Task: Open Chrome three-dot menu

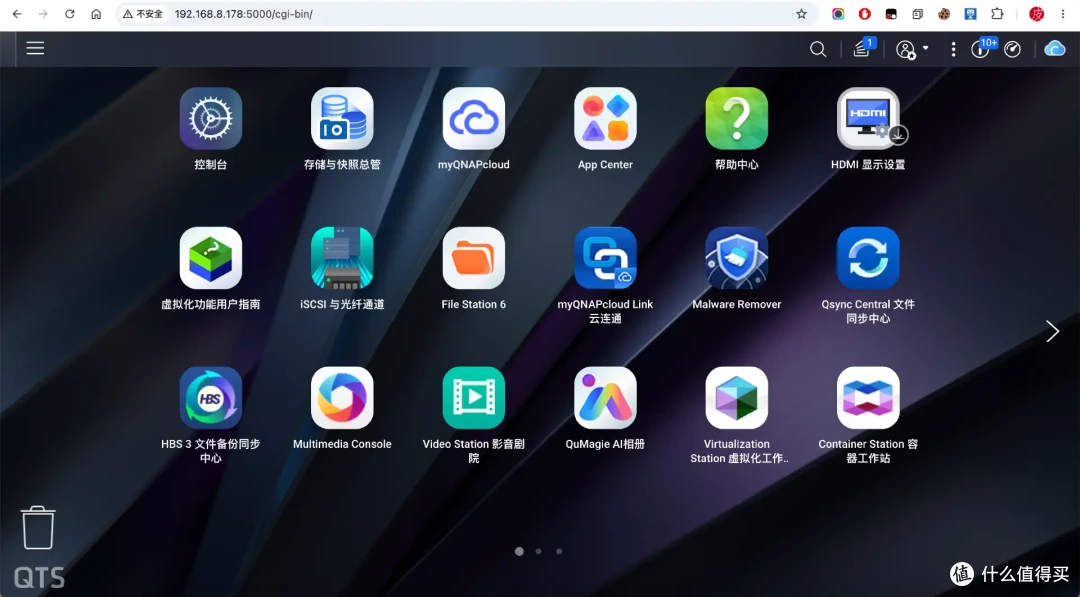Action: pos(1063,14)
